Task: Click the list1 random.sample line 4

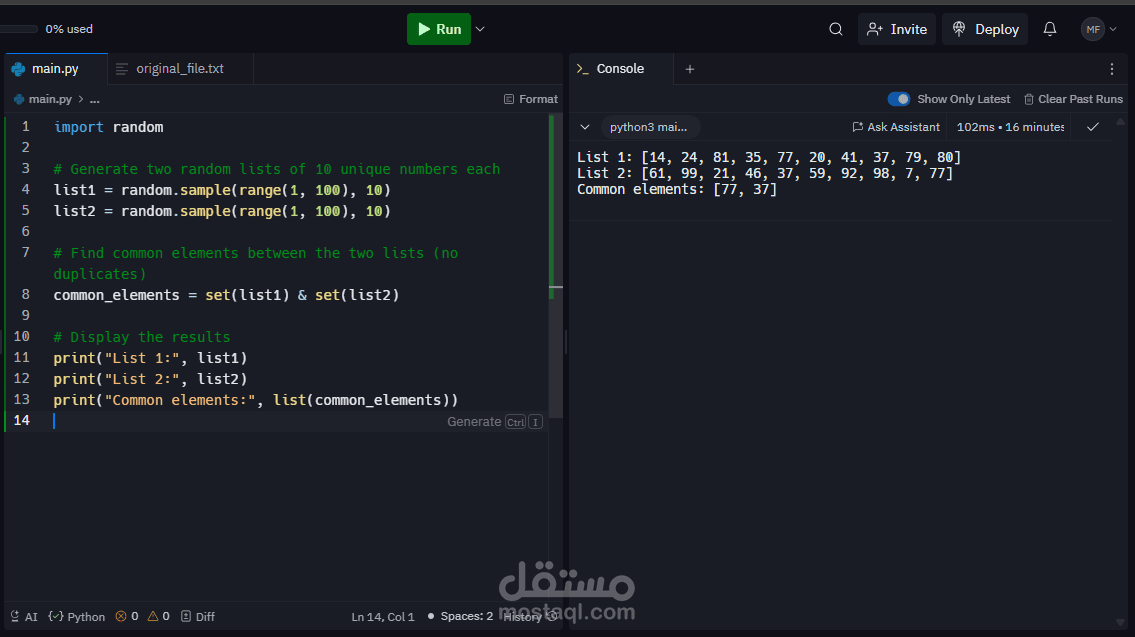Action: click(222, 190)
